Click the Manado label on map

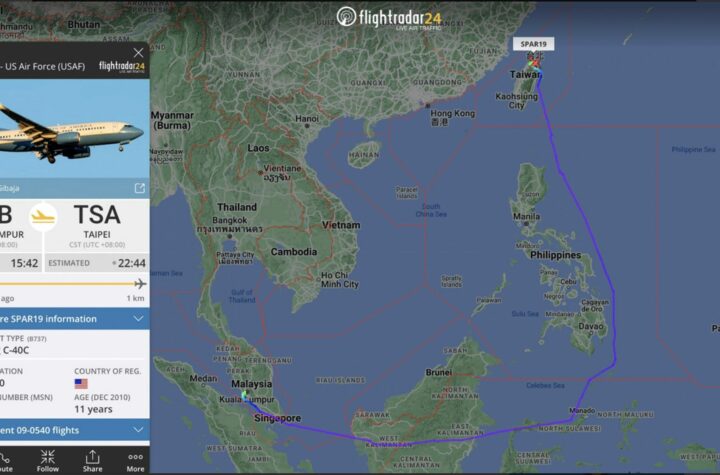pyautogui.click(x=582, y=410)
